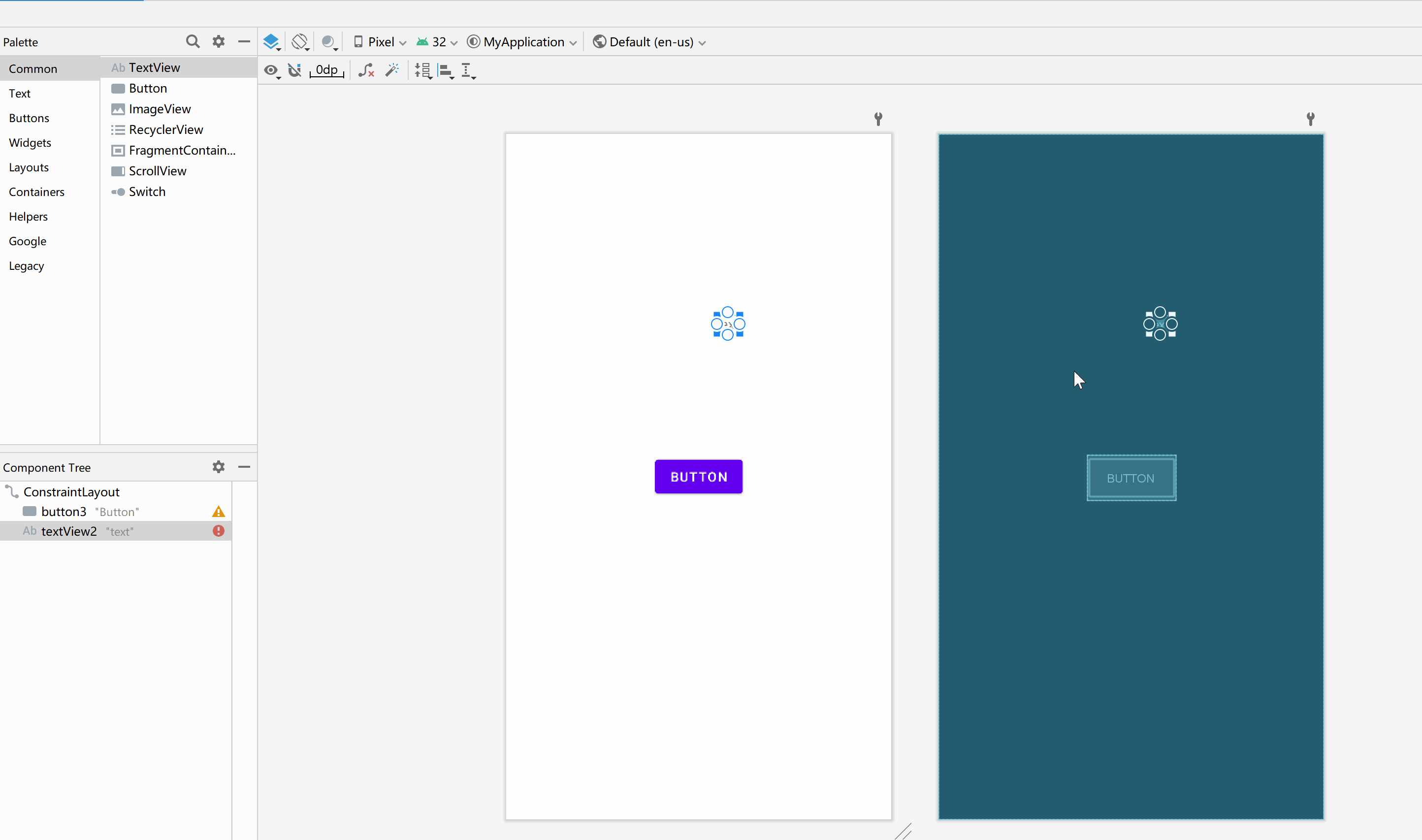
Task: Click the BUTTON widget in the design view
Action: (699, 477)
